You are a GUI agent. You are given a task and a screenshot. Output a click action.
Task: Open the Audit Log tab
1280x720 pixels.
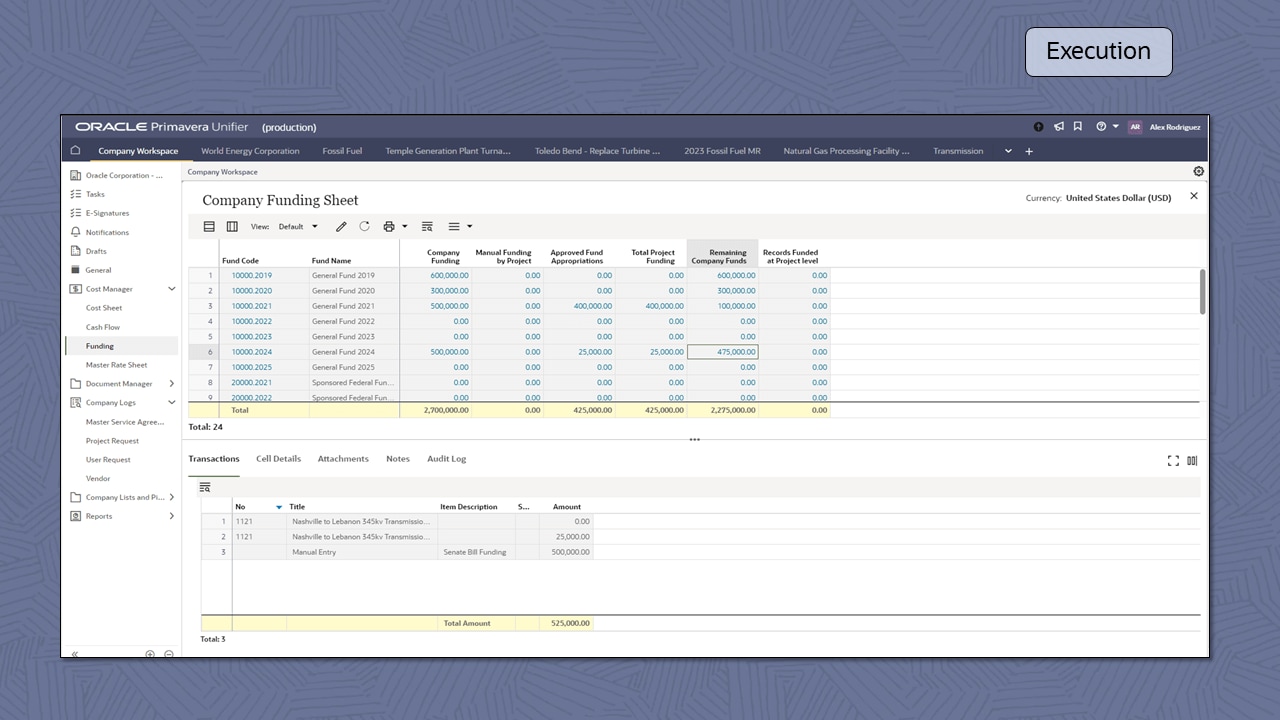point(446,458)
